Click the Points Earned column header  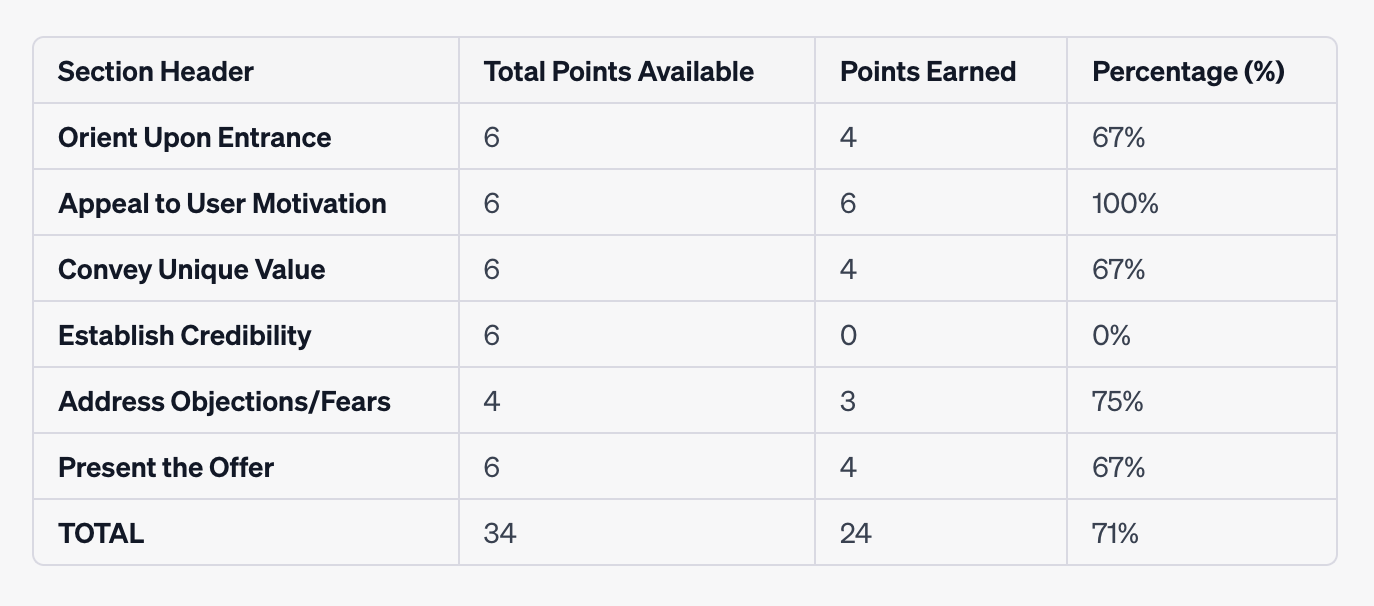point(928,72)
